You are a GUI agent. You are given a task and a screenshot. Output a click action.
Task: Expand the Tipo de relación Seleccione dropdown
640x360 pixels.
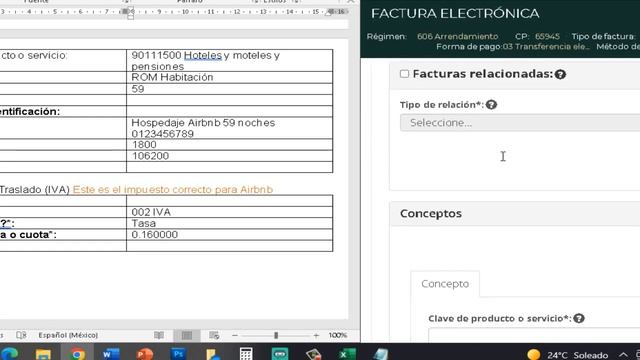(x=520, y=123)
